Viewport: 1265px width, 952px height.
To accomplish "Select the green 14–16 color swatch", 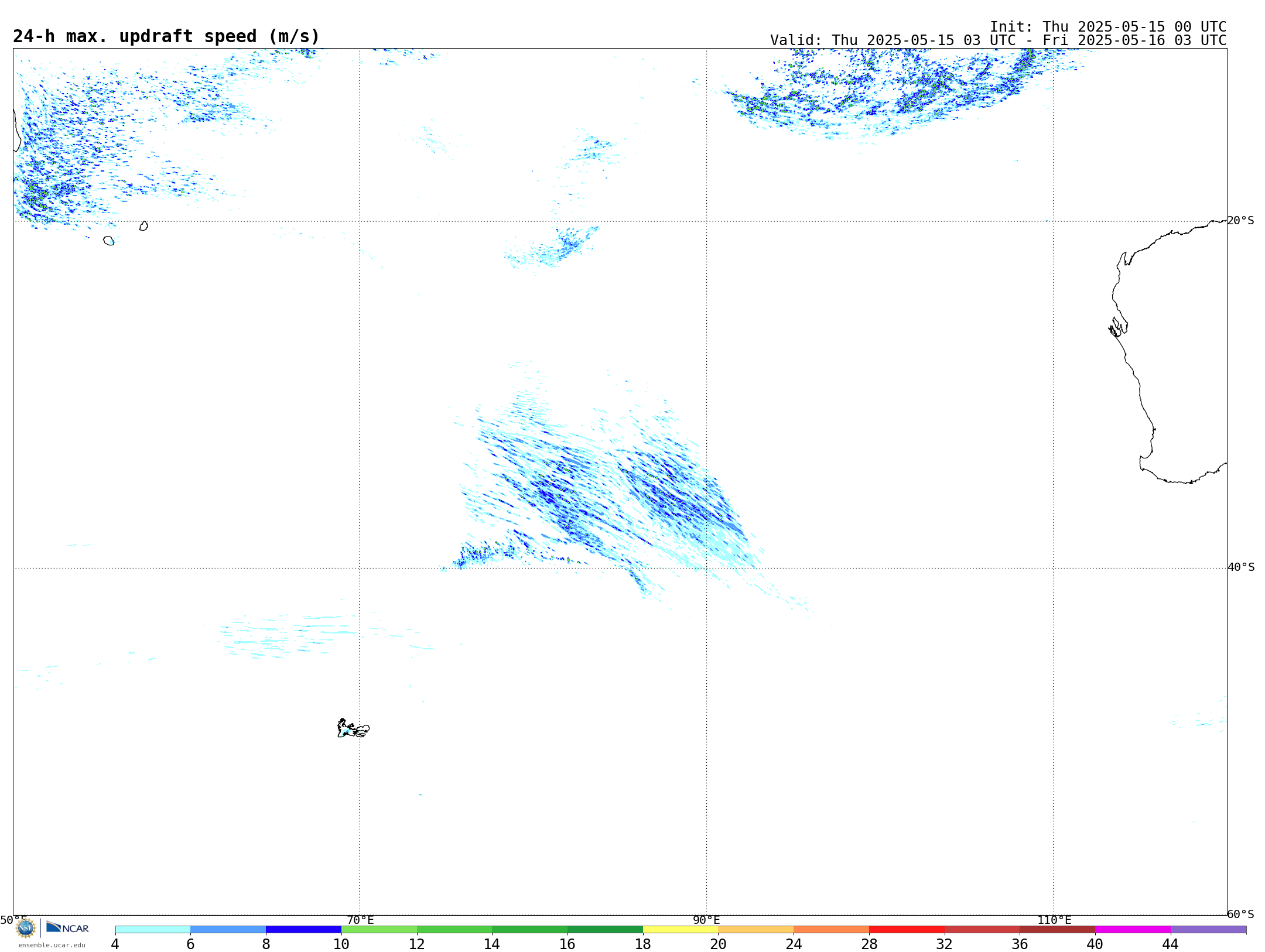I will 530,929.
